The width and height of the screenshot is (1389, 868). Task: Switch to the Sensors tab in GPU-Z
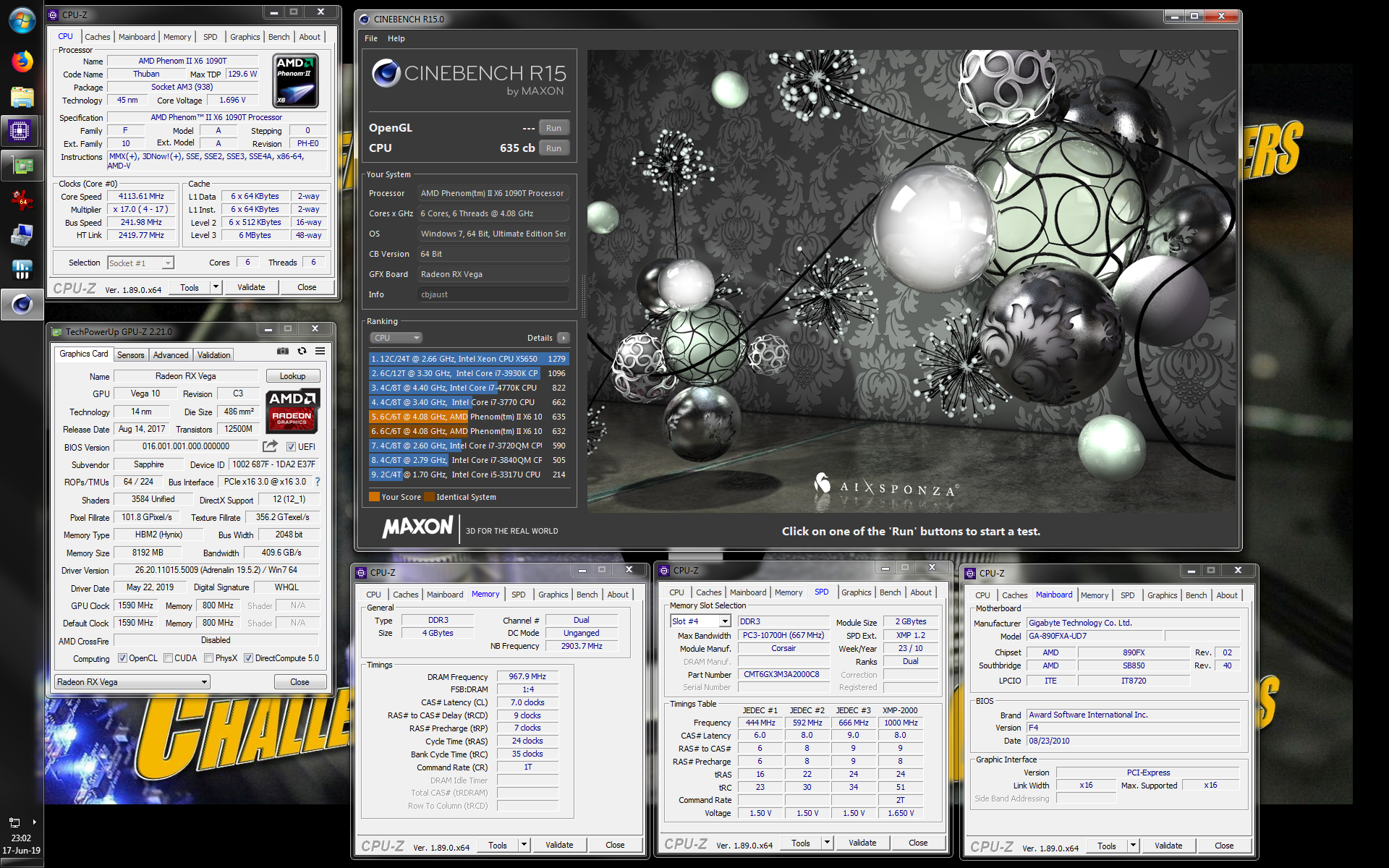[x=131, y=355]
